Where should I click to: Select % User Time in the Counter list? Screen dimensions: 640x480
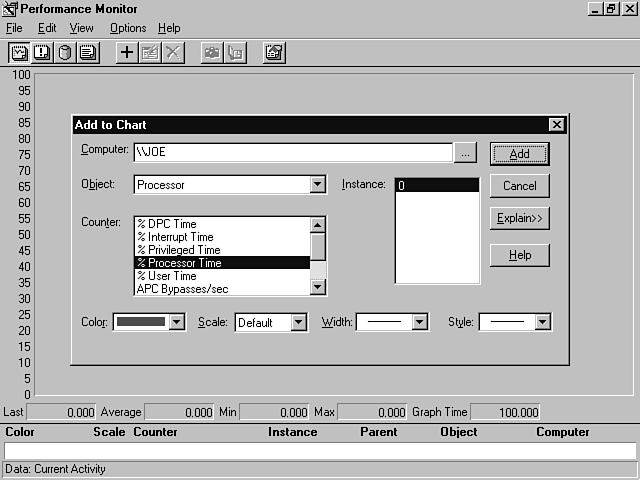[166, 276]
